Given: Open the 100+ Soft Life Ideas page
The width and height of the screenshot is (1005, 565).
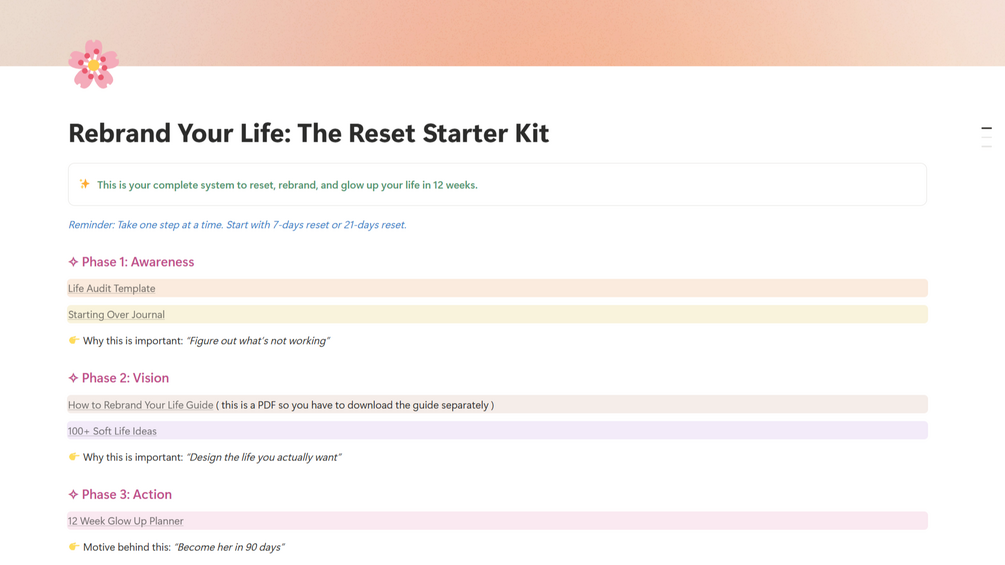Looking at the screenshot, I should tap(112, 431).
